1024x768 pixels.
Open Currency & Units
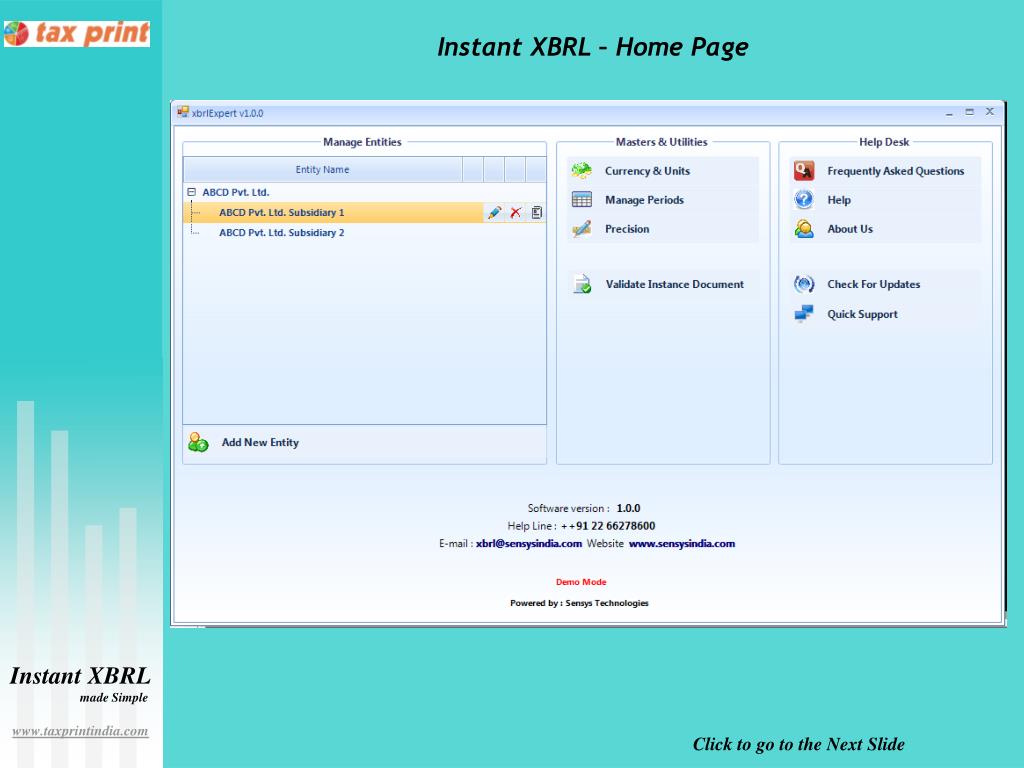(647, 171)
